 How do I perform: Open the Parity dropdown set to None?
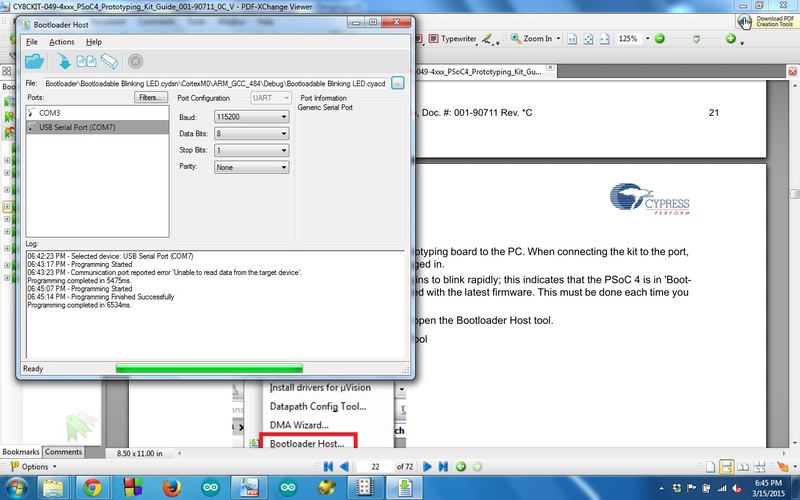tap(252, 167)
